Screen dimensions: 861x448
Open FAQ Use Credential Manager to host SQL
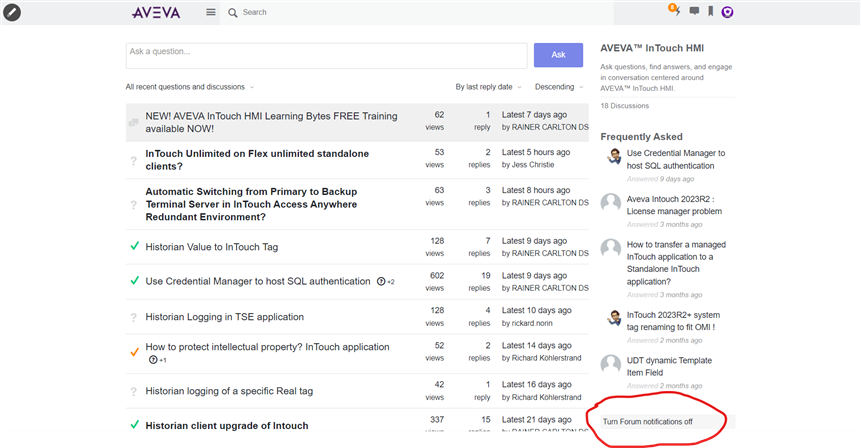676,159
